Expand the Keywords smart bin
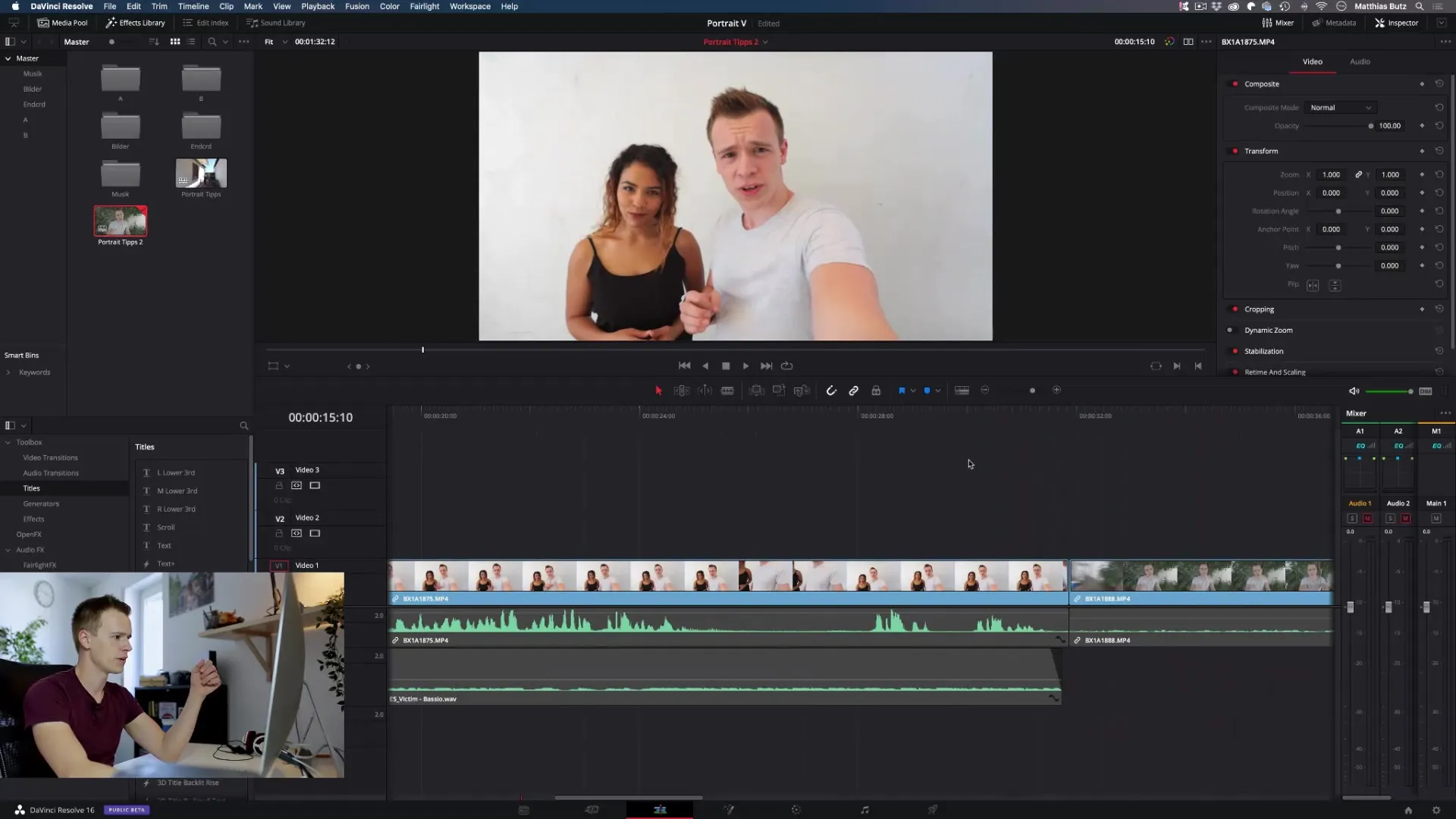 pos(8,372)
